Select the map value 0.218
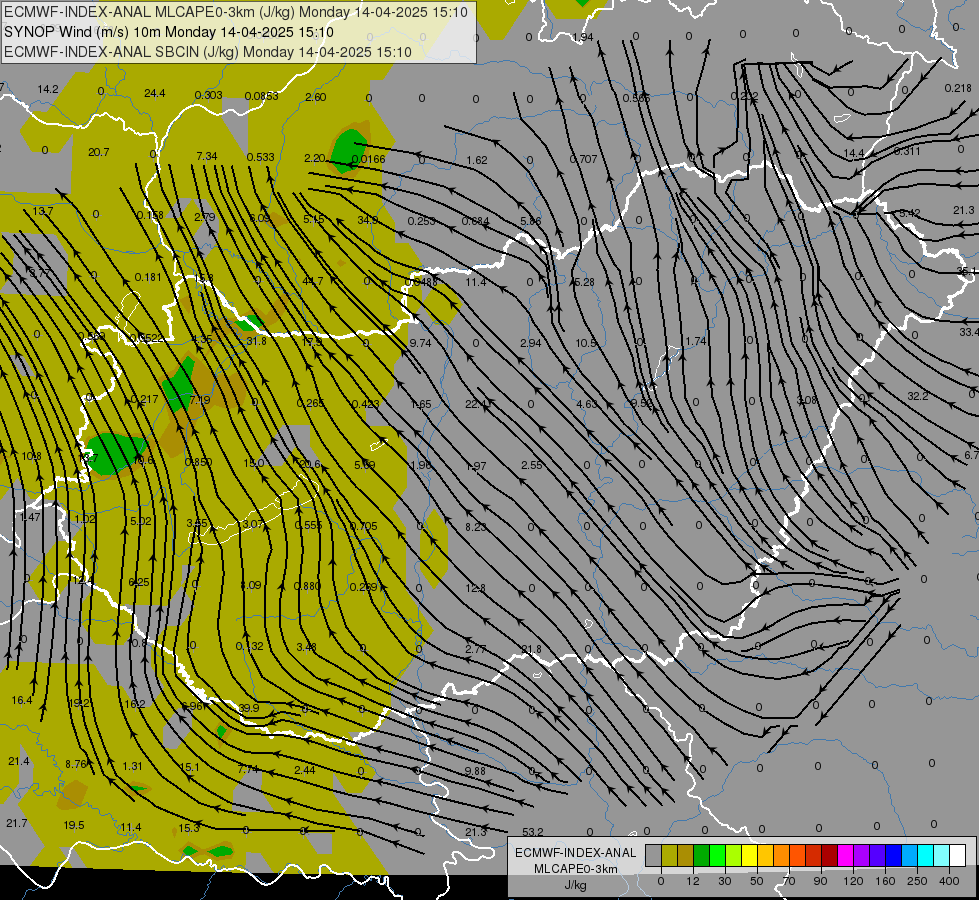 958,88
